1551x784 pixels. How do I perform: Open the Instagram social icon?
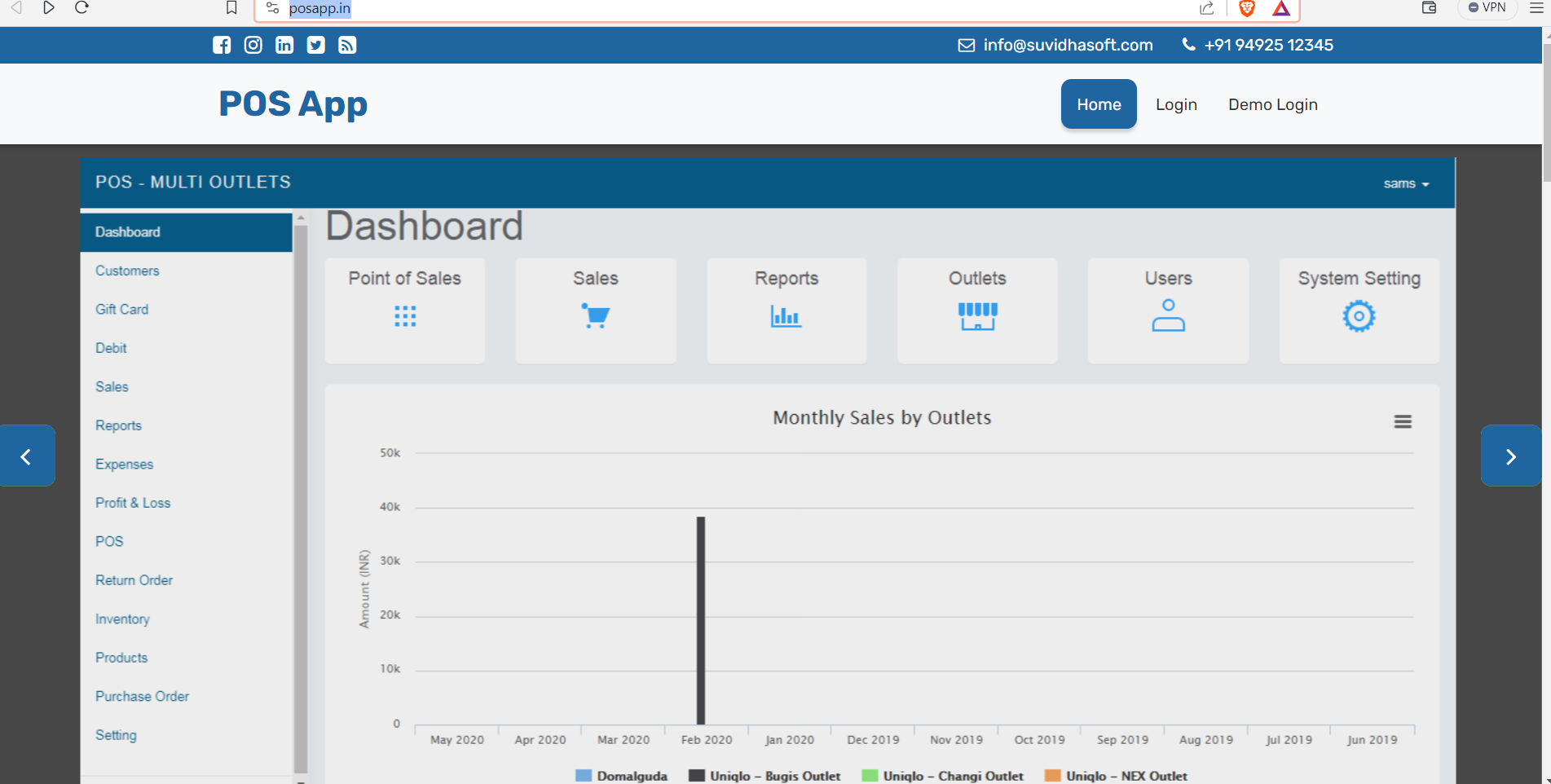click(x=253, y=46)
